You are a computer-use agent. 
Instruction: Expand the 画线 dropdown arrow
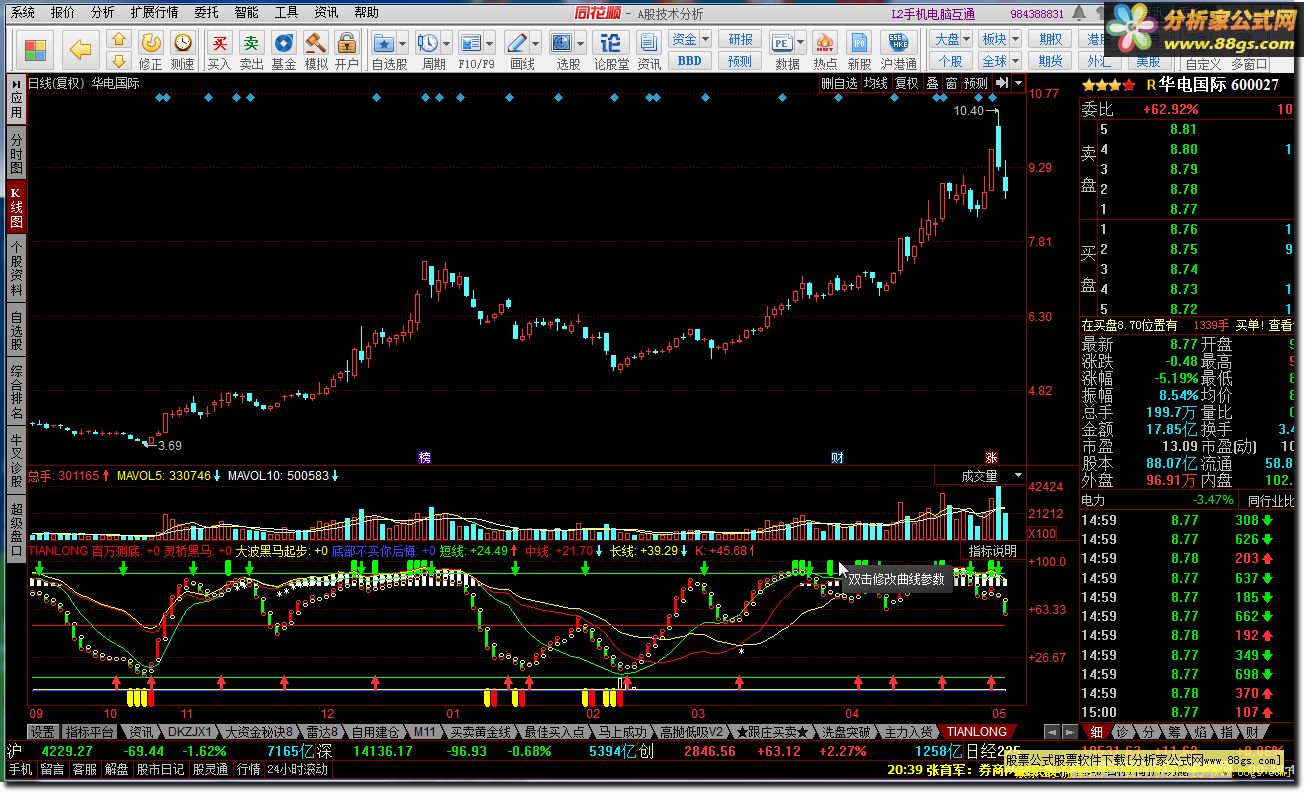click(536, 44)
